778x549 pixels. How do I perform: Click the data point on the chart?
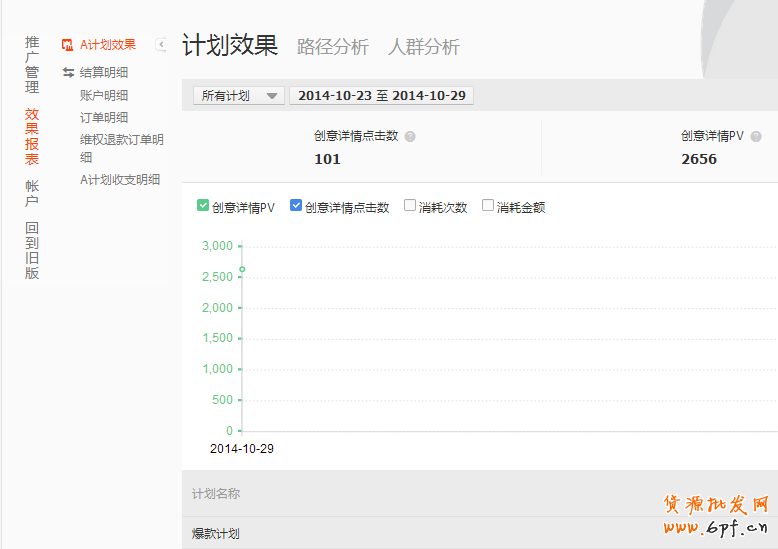(242, 269)
